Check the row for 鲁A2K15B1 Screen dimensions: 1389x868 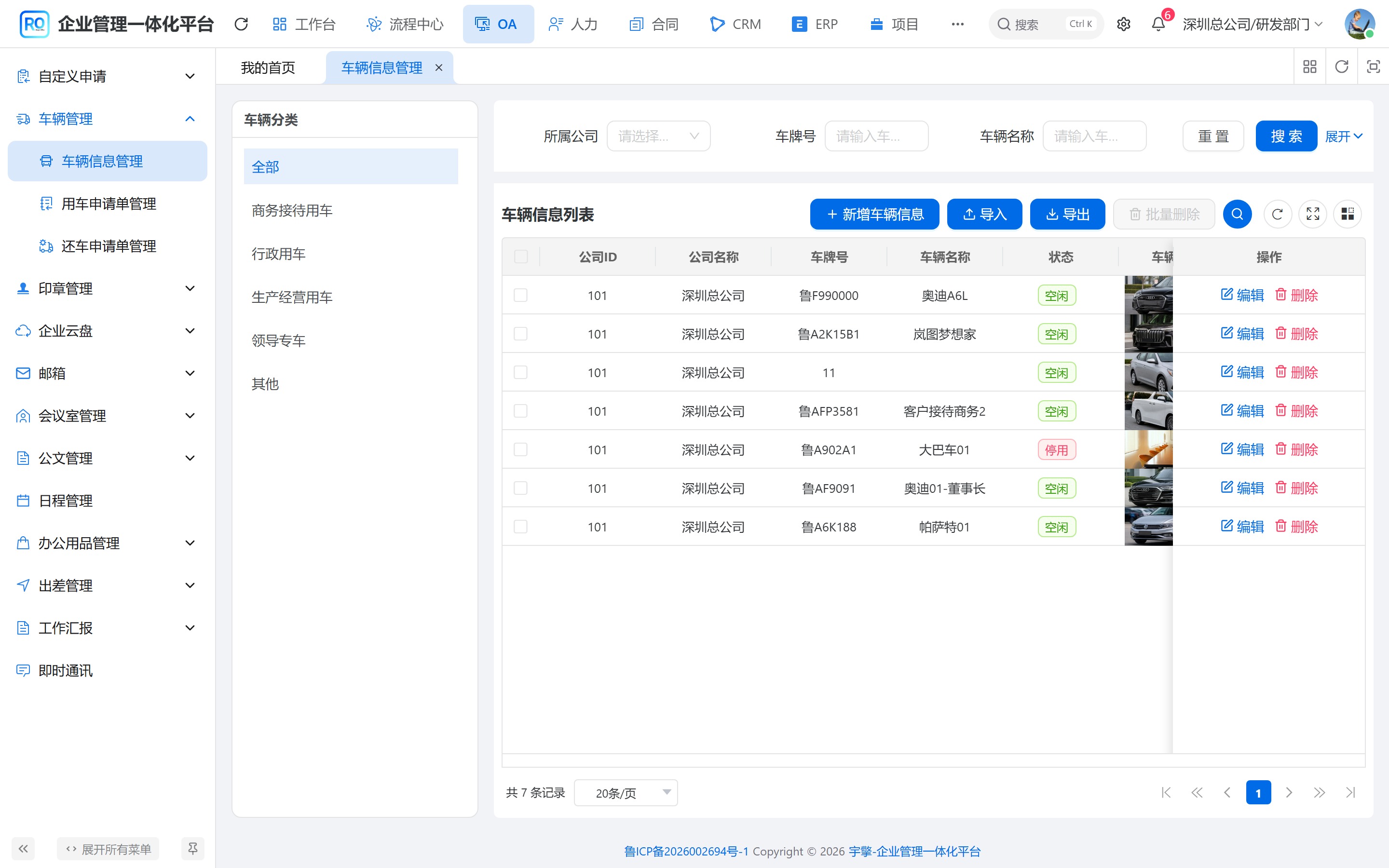[x=520, y=334]
